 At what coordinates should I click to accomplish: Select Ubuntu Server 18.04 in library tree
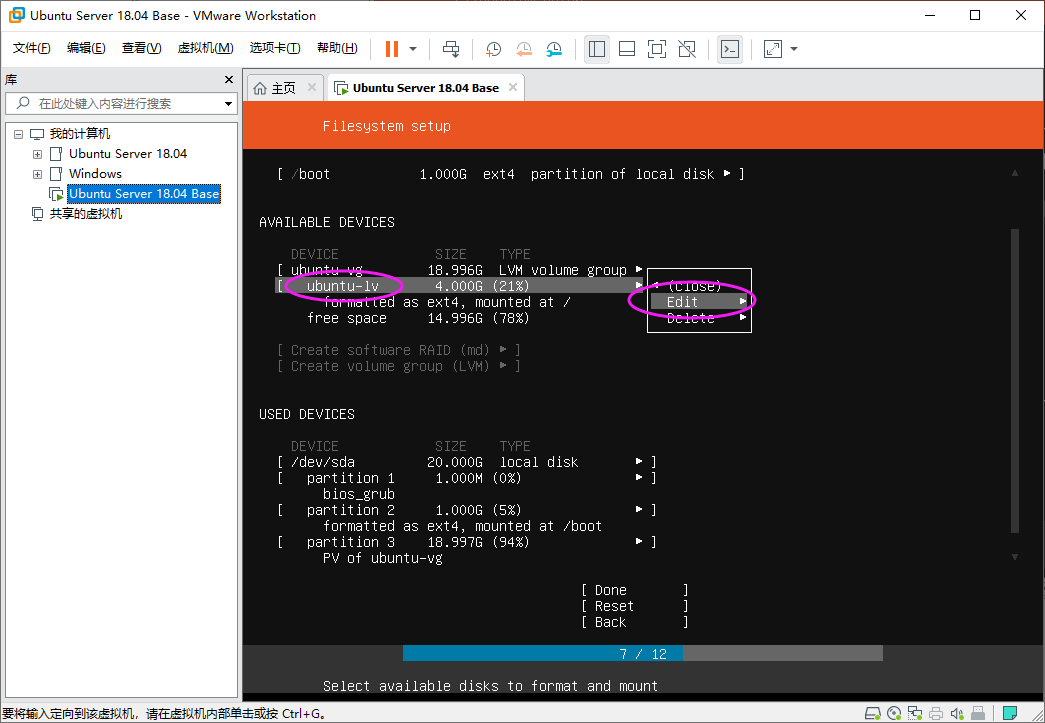pyautogui.click(x=127, y=154)
